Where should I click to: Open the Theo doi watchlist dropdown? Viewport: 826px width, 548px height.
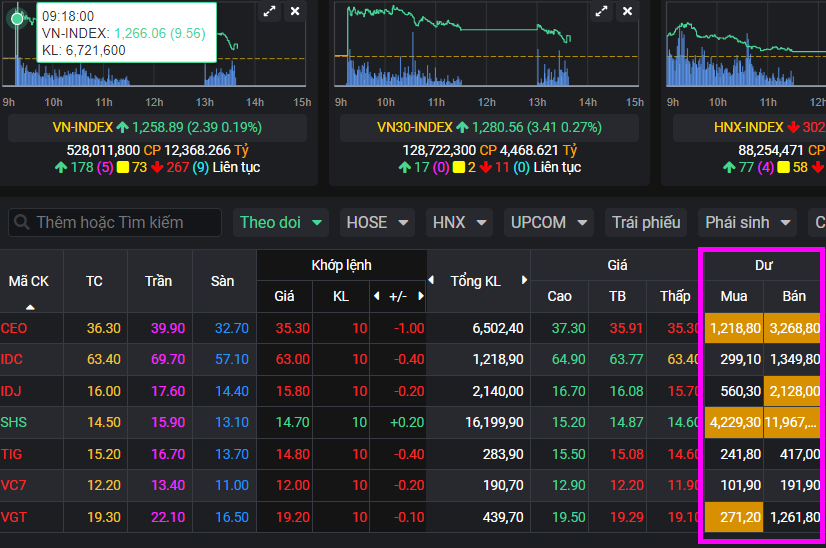point(282,222)
